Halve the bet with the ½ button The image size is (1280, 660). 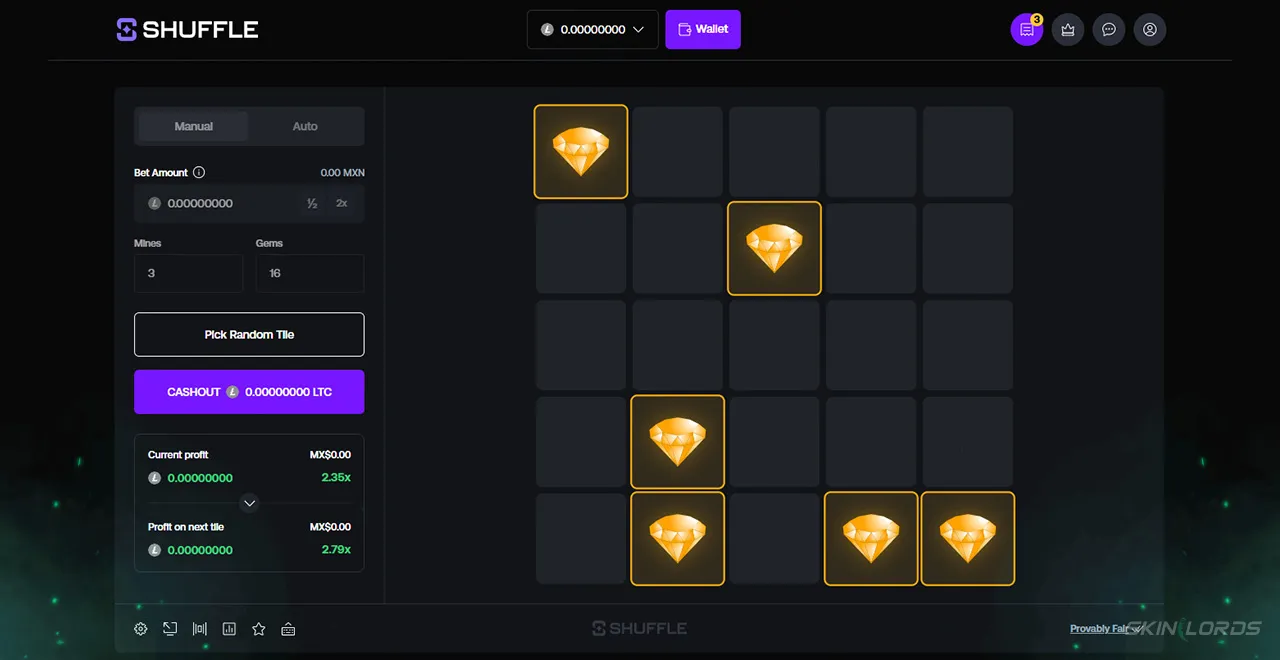point(312,203)
